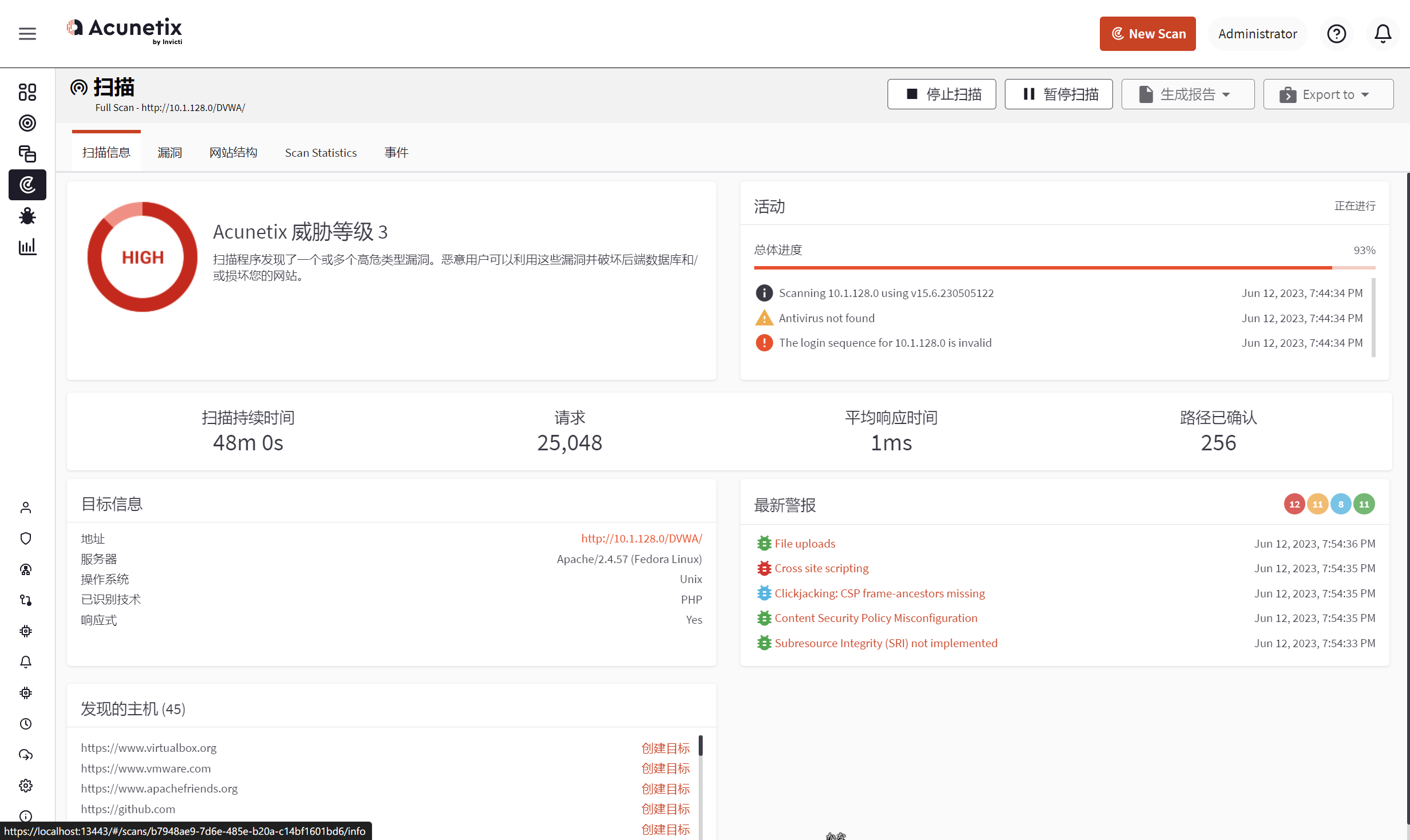Switch to the Scan Statistics tab
1410x840 pixels.
[320, 152]
